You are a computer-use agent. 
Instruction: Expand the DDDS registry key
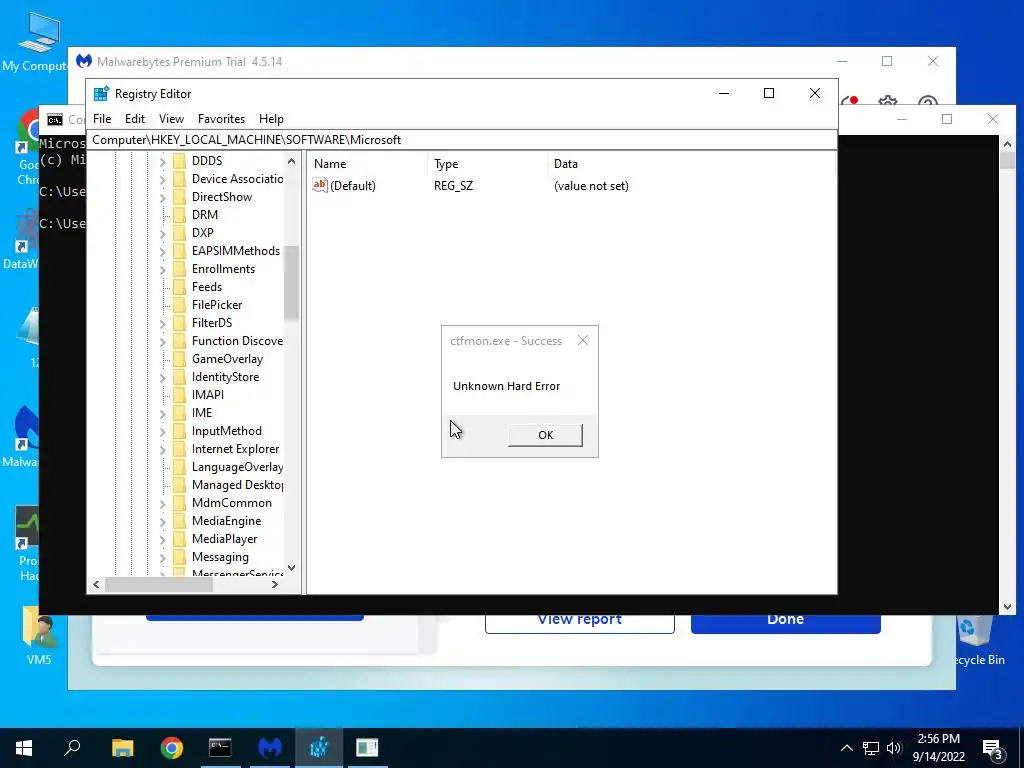click(163, 161)
